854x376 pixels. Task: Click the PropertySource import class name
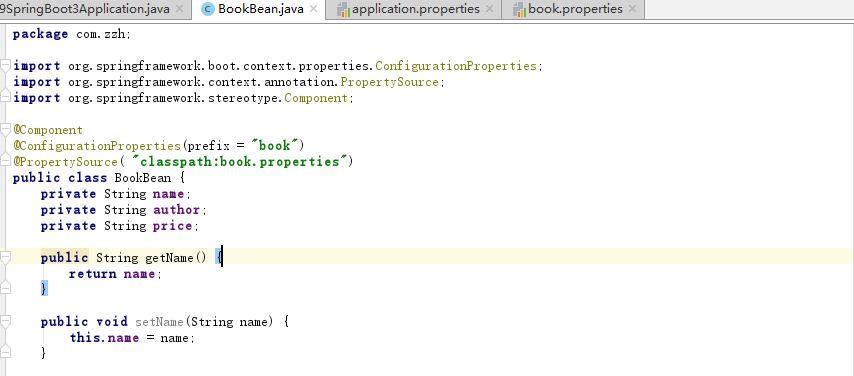(389, 82)
